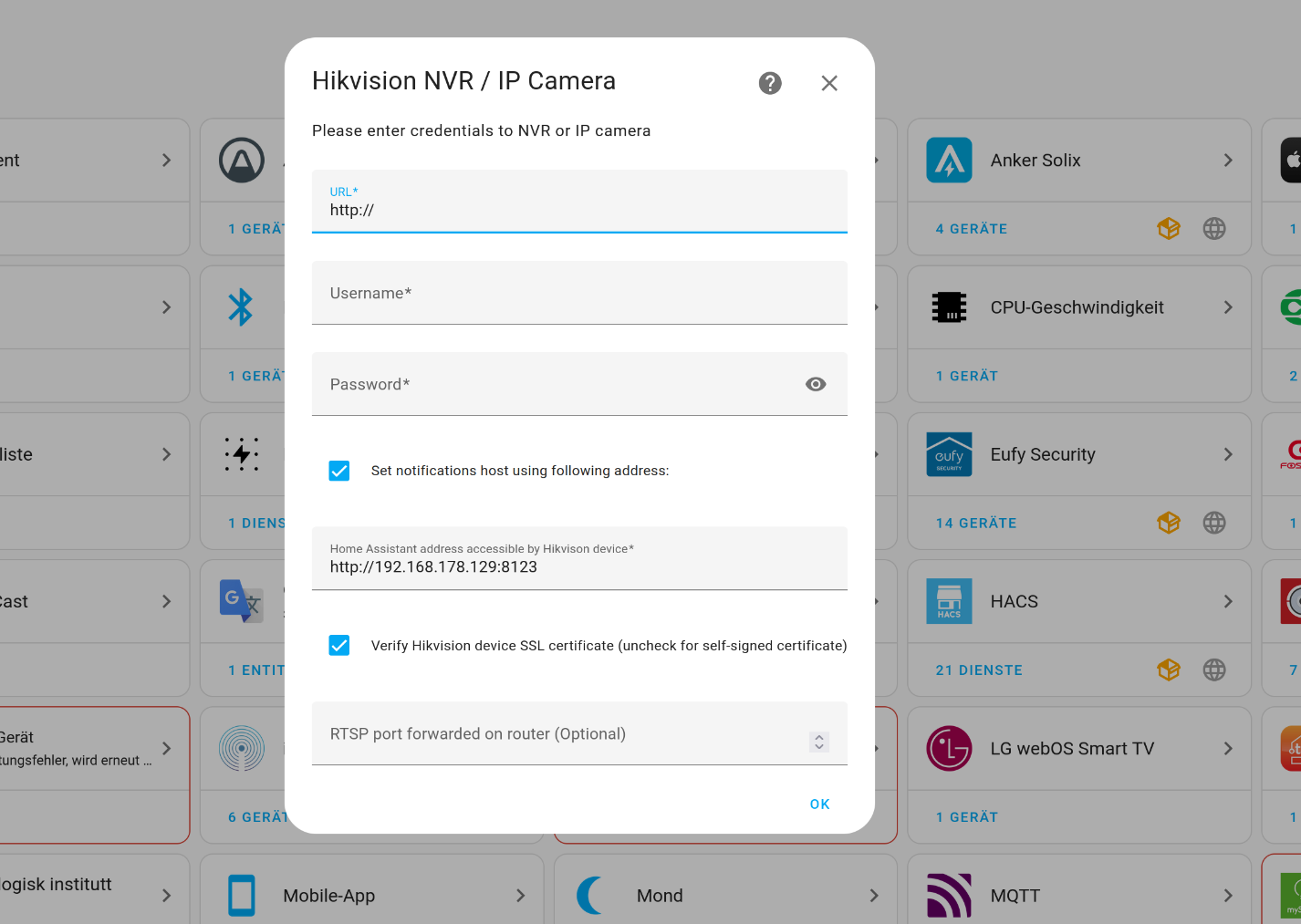
Task: Open the Mond moon icon
Action: tap(591, 896)
